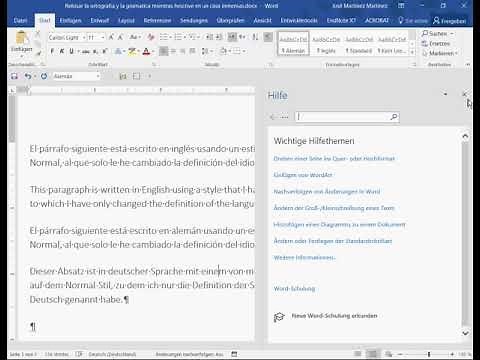Align text right

(183, 51)
